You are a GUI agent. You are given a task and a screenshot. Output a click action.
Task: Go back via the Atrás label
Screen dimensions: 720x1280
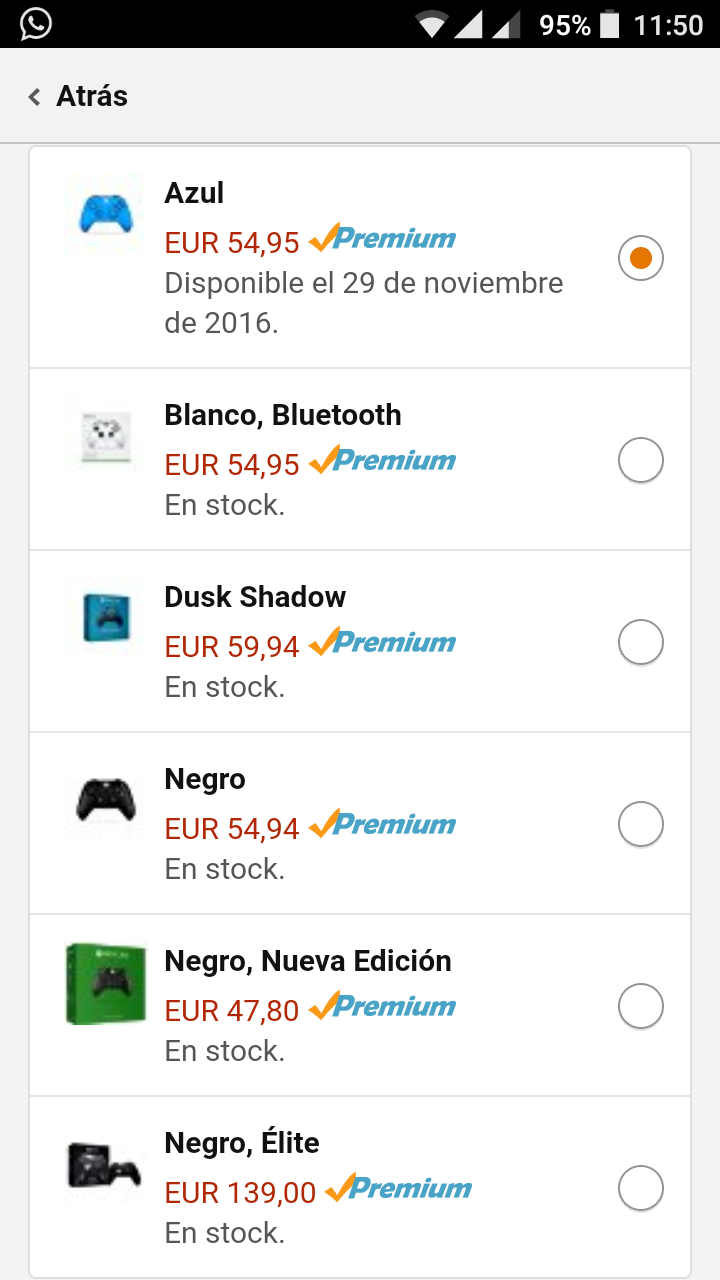click(x=92, y=97)
